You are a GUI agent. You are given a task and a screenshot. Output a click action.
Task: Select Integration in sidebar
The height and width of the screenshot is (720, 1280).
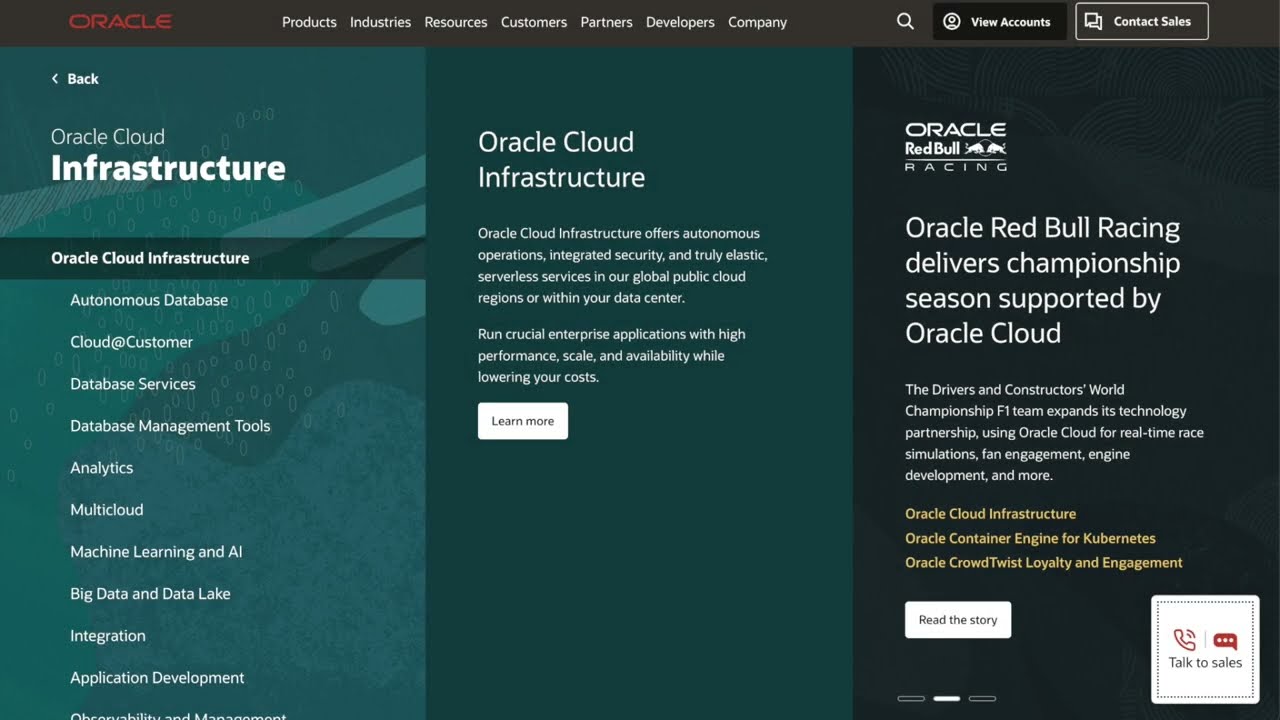pos(108,636)
